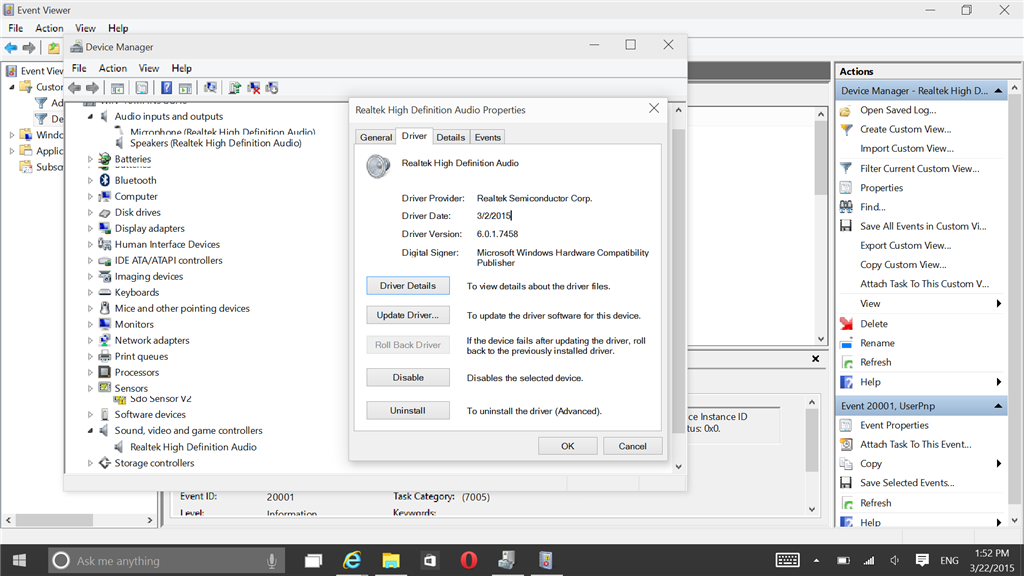Open Opera browser from the taskbar
Image resolution: width=1024 pixels, height=576 pixels.
[468, 560]
